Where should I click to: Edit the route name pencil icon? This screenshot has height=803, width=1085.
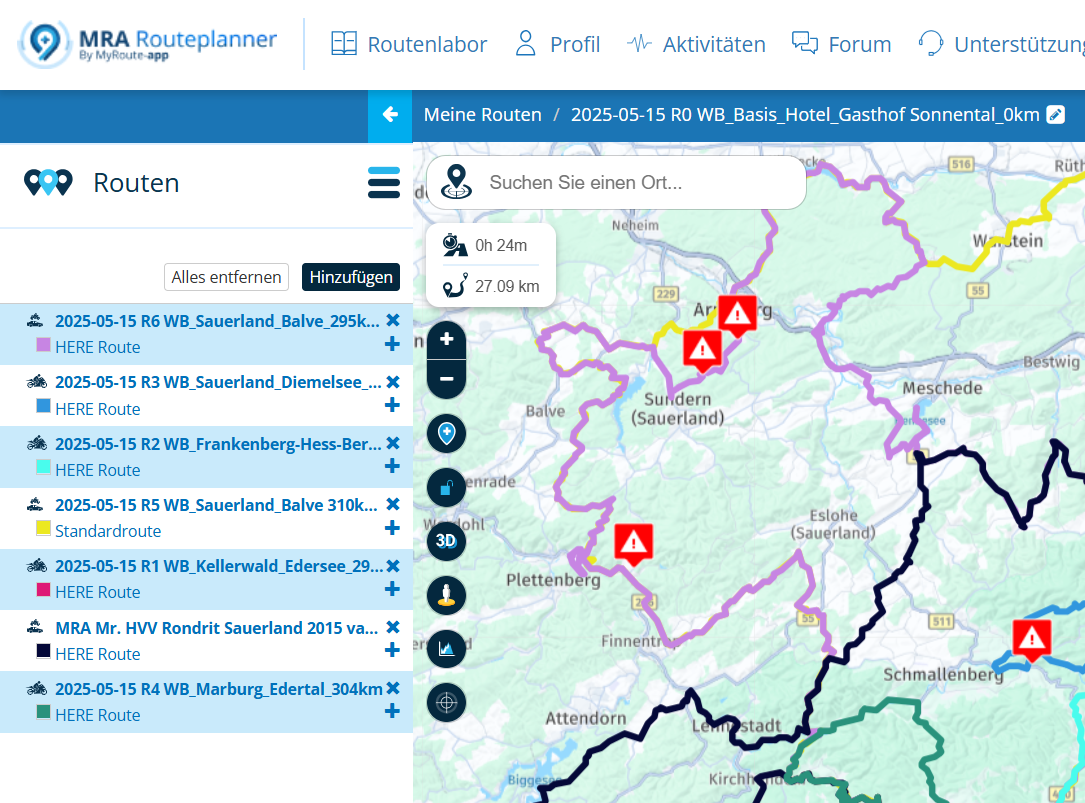point(1055,115)
